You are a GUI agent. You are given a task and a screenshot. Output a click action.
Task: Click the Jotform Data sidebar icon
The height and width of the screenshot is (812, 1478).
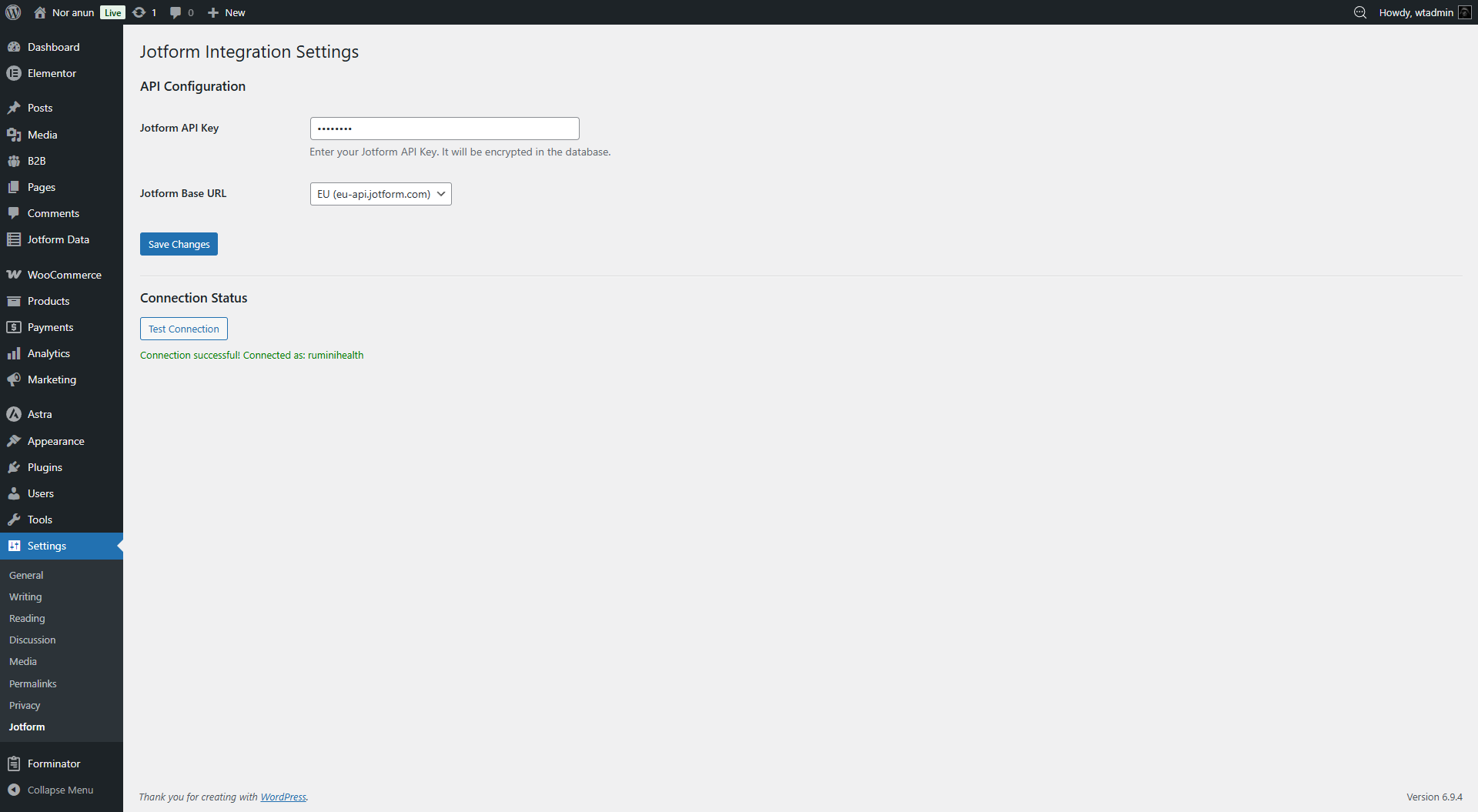[14, 239]
